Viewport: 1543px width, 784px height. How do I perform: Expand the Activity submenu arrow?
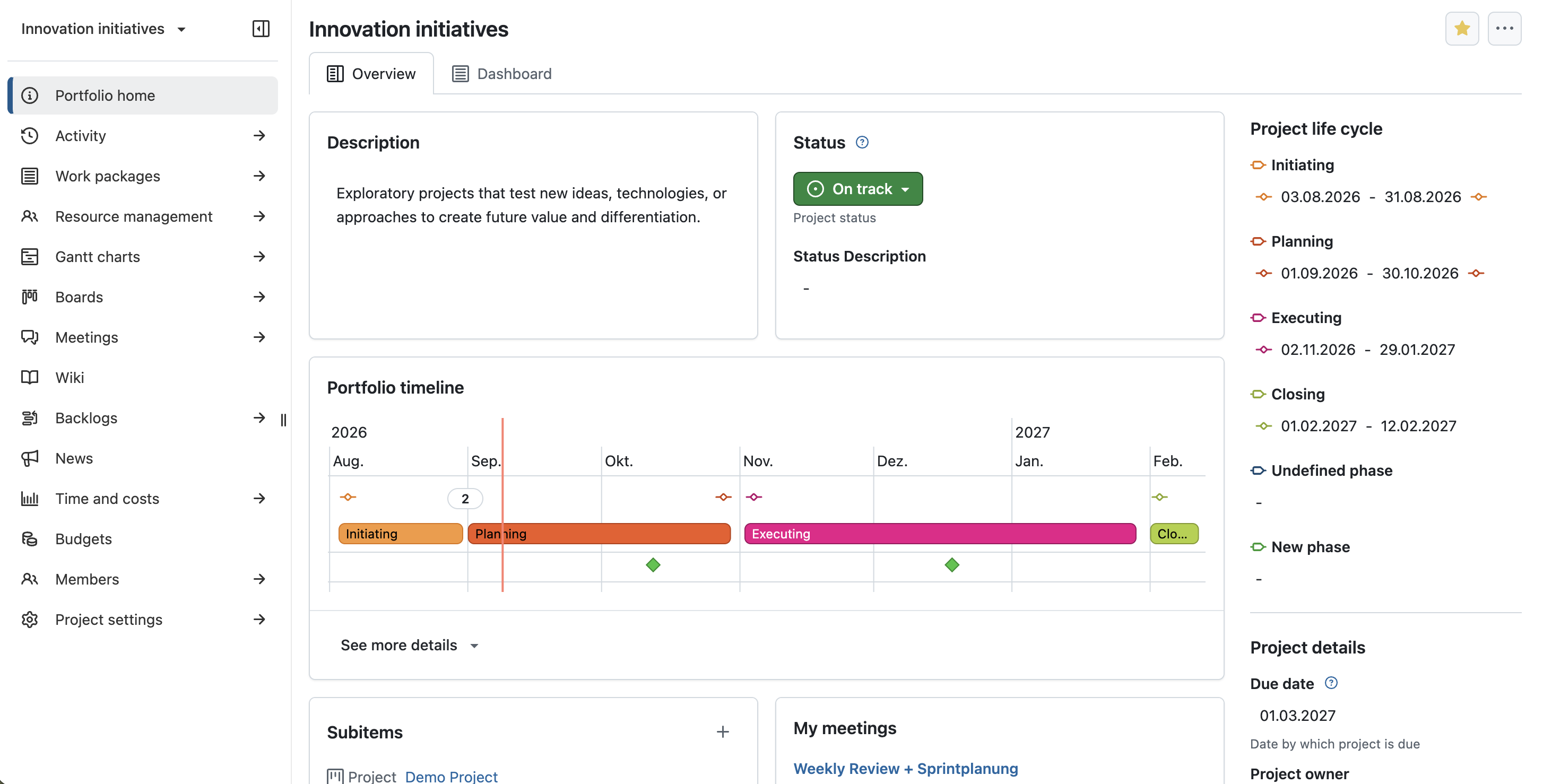[259, 136]
